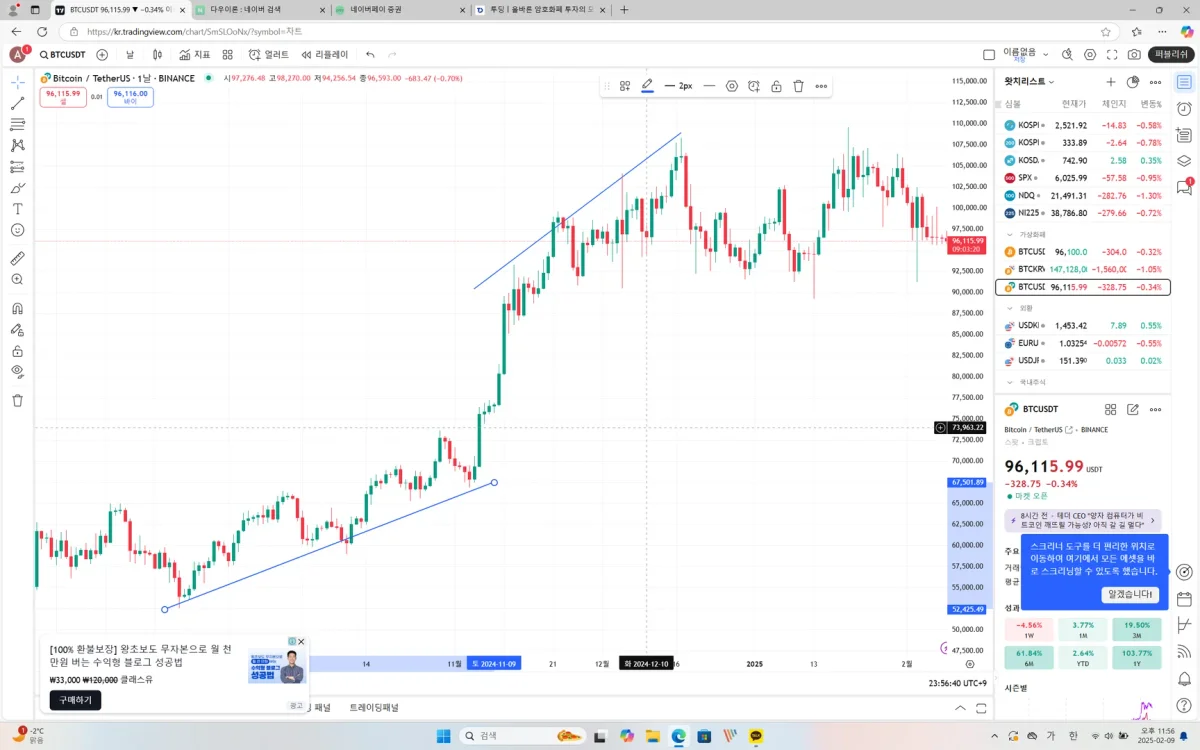Open the candlestick chart style selector
1200x750 pixels.
(x=157, y=54)
